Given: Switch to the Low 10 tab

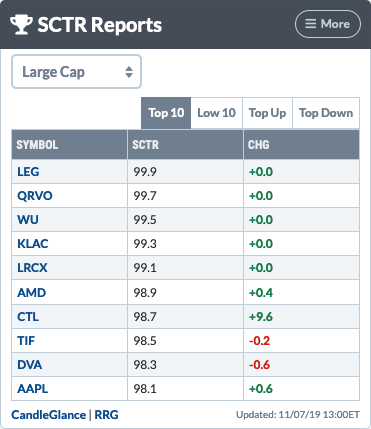Looking at the screenshot, I should (x=217, y=113).
